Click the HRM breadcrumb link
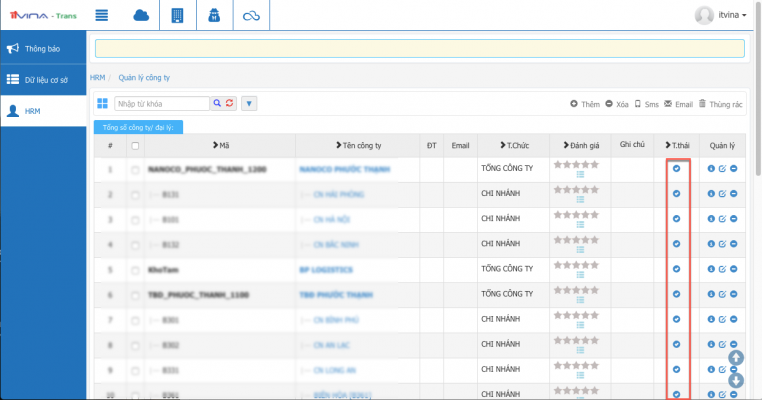Image resolution: width=762 pixels, height=400 pixels. click(x=97, y=77)
